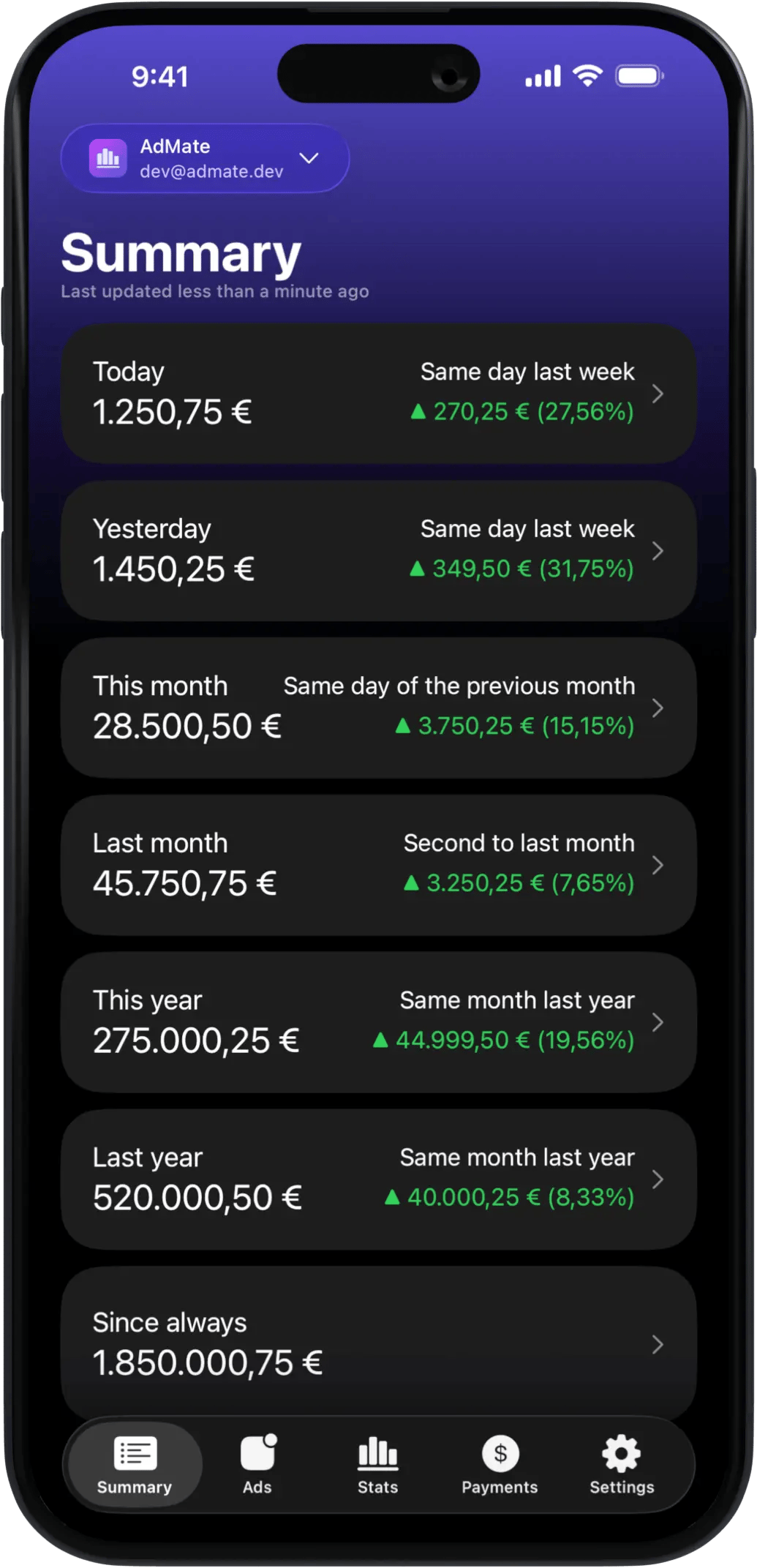Open the Ads tab icon
Viewport: 757px width, 1568px height.
point(258,1452)
